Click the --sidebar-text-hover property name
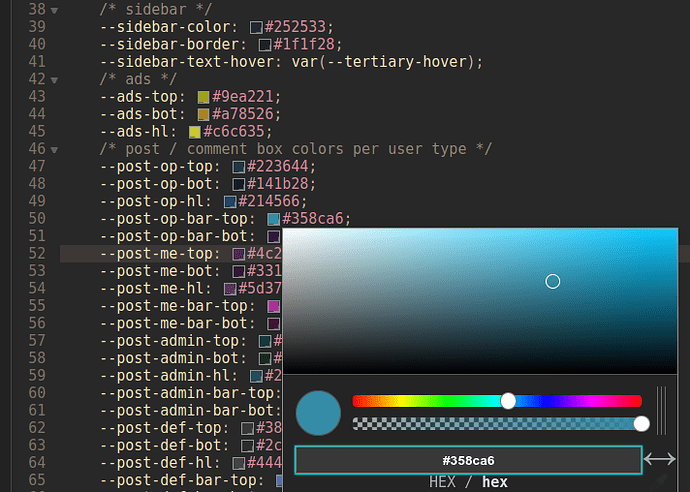Screen dimensions: 690x492 (x=187, y=62)
